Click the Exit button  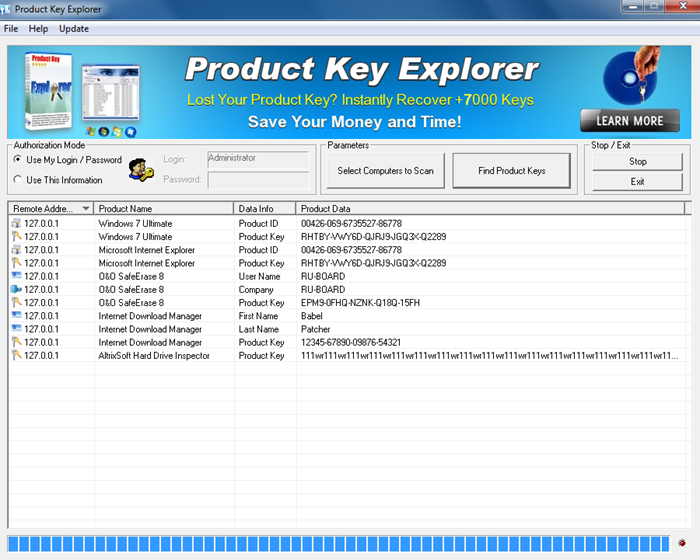coord(638,182)
